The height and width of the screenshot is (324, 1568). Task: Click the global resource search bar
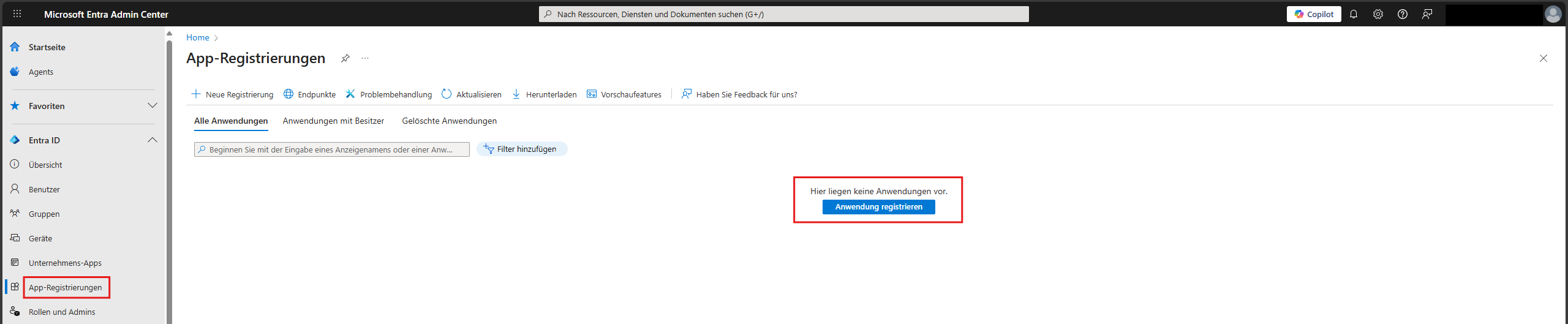(783, 14)
